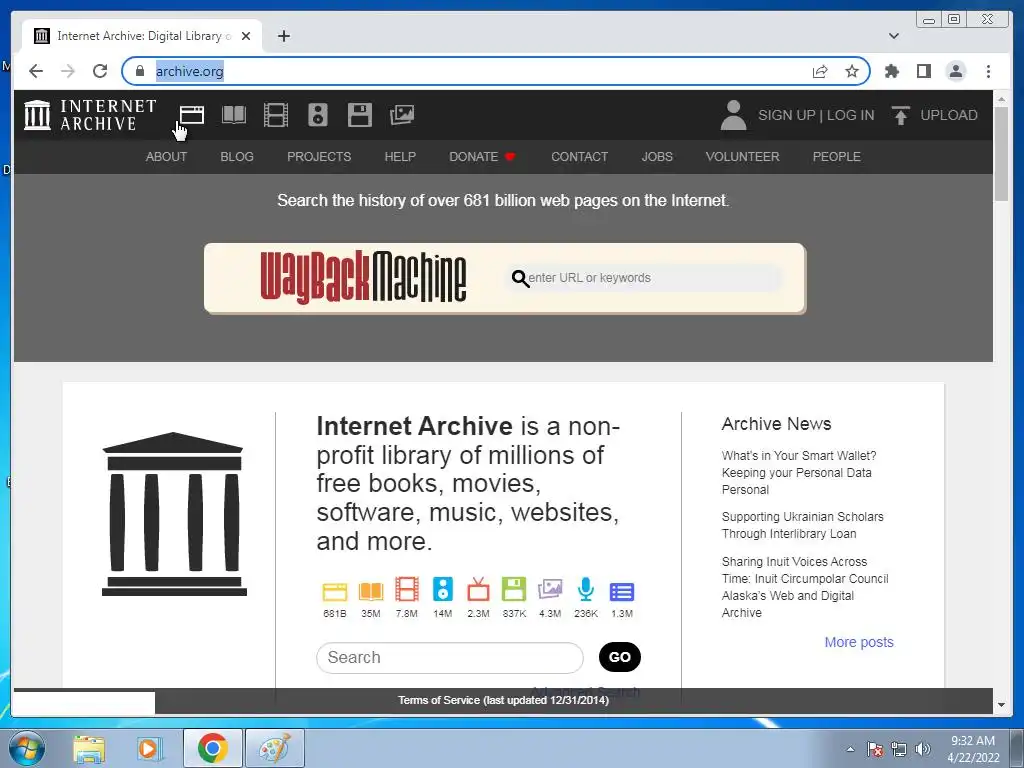
Task: Select the microphone icon labeled 236K
Action: click(x=586, y=589)
